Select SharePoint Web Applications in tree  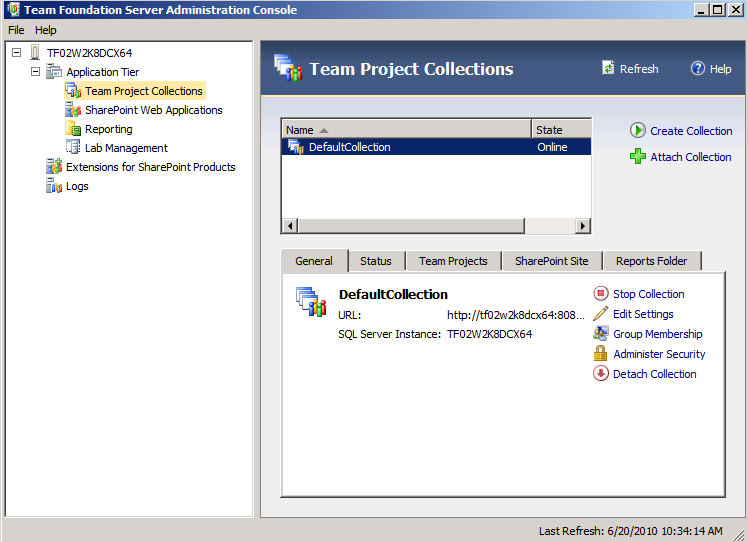point(154,110)
